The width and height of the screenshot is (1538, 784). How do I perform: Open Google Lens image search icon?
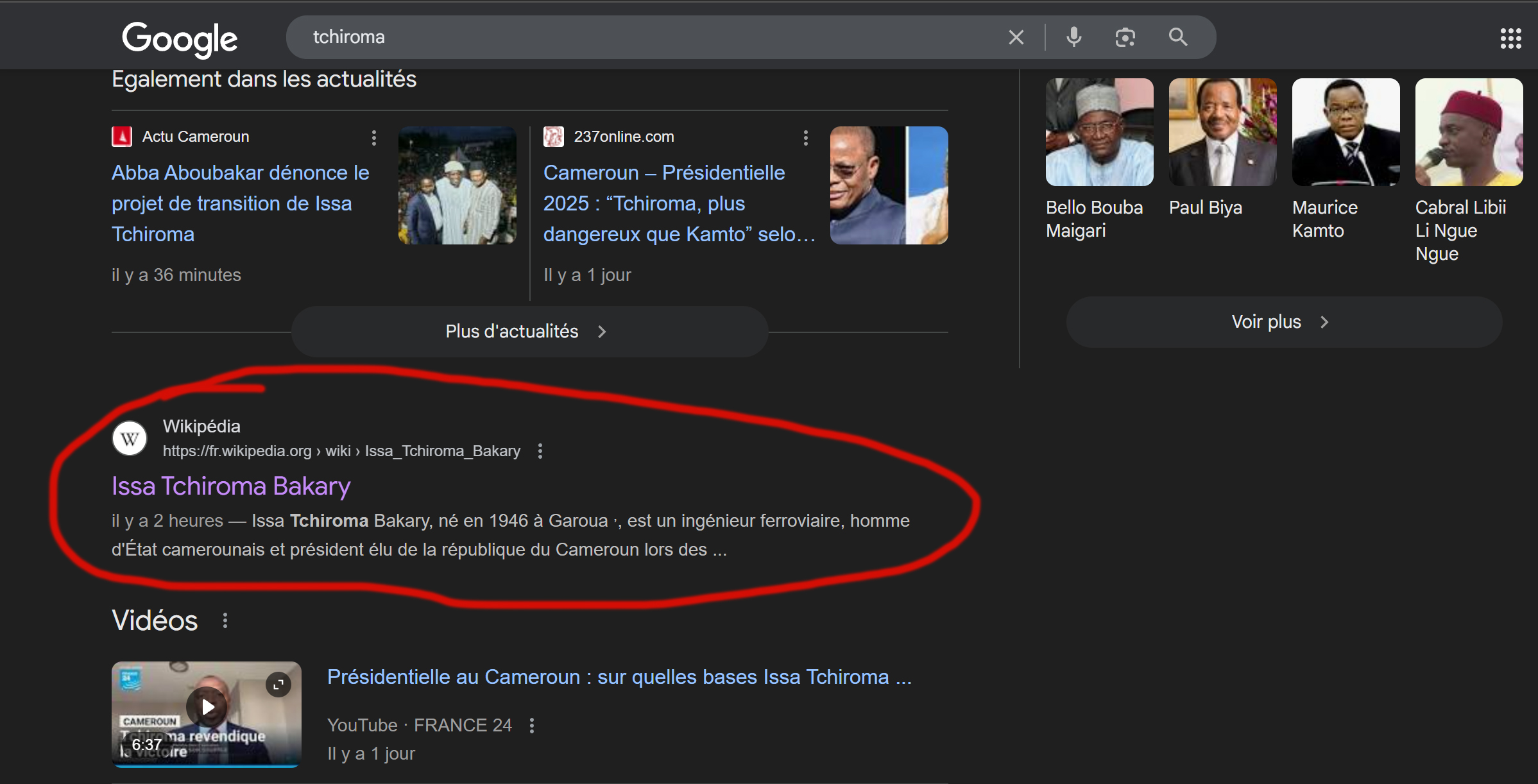[x=1125, y=37]
